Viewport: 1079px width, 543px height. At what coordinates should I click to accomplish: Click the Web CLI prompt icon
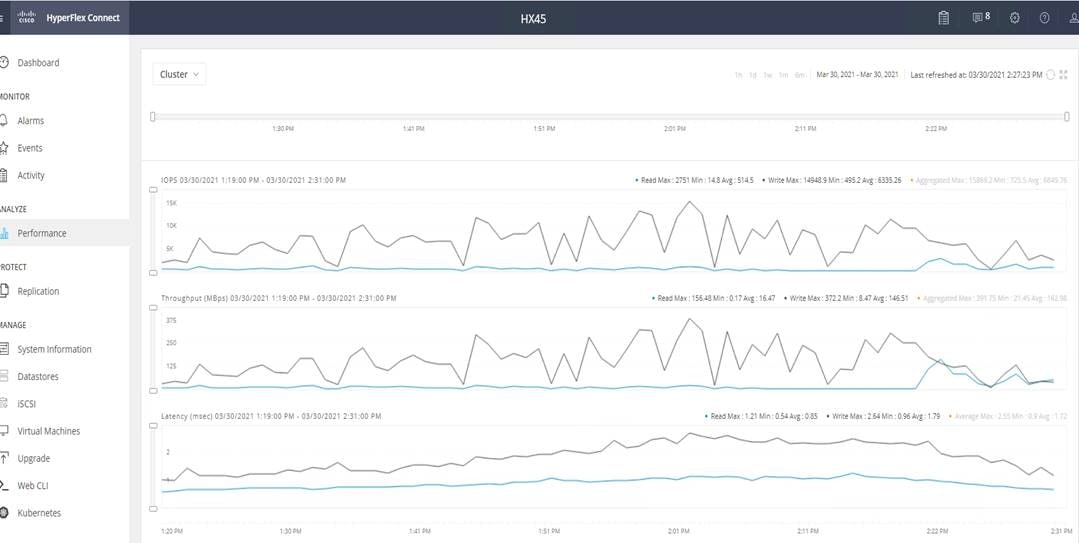3,485
